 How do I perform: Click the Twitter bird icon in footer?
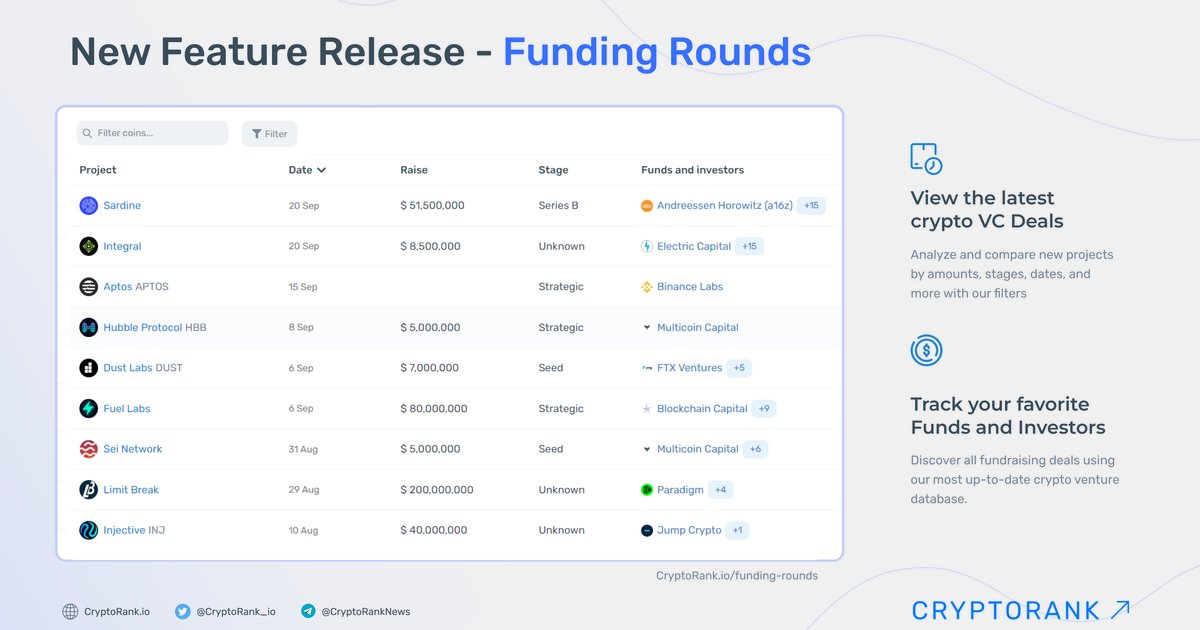point(182,611)
